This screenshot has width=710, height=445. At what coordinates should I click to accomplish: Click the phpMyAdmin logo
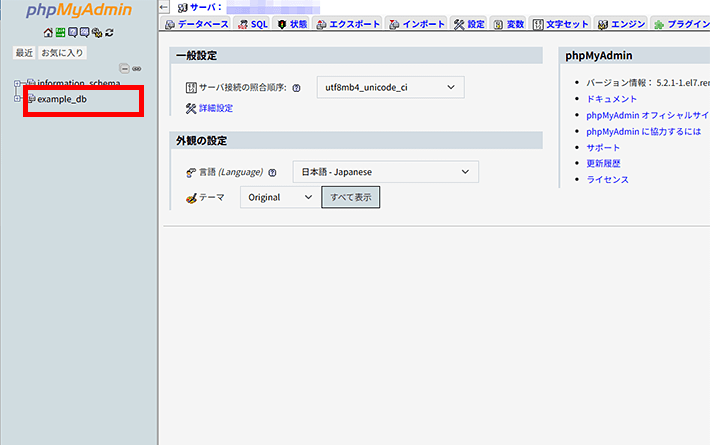[x=79, y=10]
